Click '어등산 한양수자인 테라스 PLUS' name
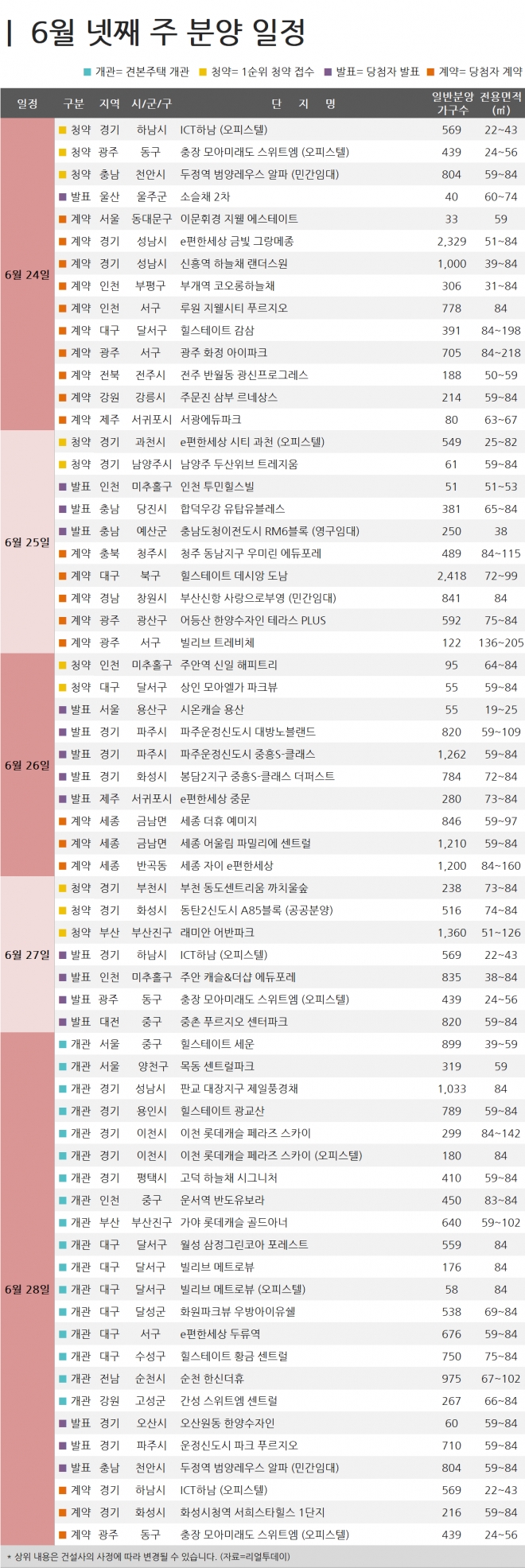525x1568 pixels. (253, 620)
